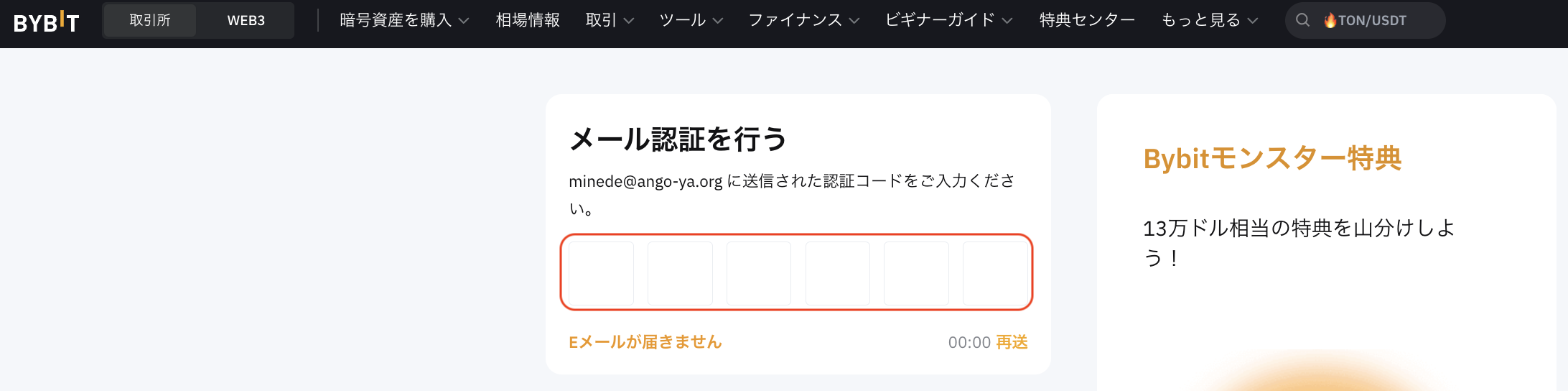The width and height of the screenshot is (1568, 391).
Task: Click the last verification code box
Action: click(995, 273)
